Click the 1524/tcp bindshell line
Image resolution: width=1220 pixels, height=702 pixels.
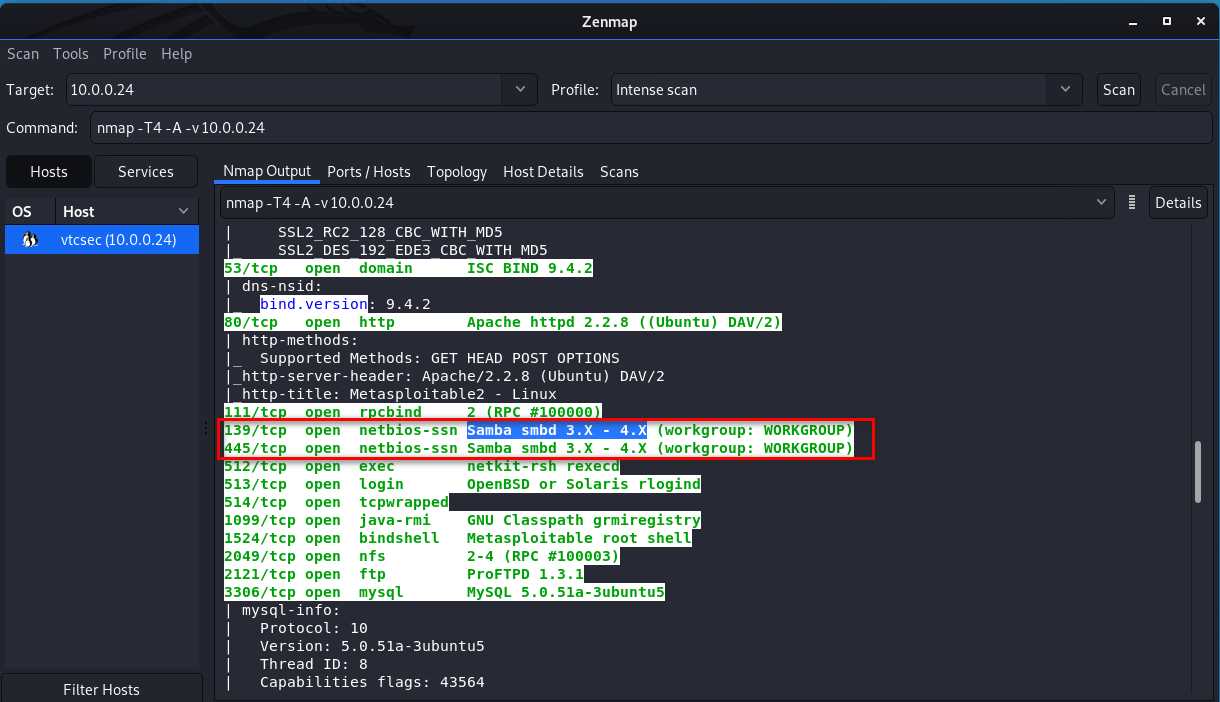[x=458, y=538]
